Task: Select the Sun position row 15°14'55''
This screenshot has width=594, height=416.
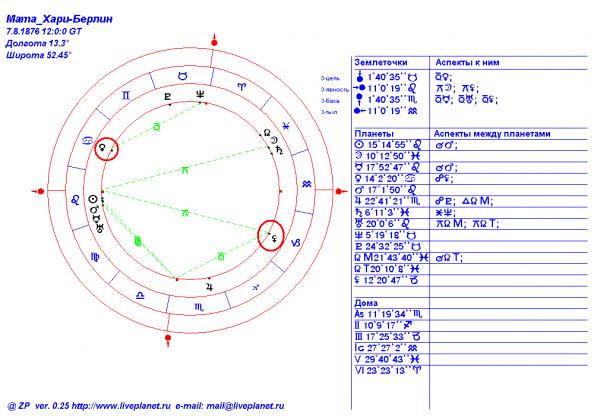Action: tap(388, 145)
